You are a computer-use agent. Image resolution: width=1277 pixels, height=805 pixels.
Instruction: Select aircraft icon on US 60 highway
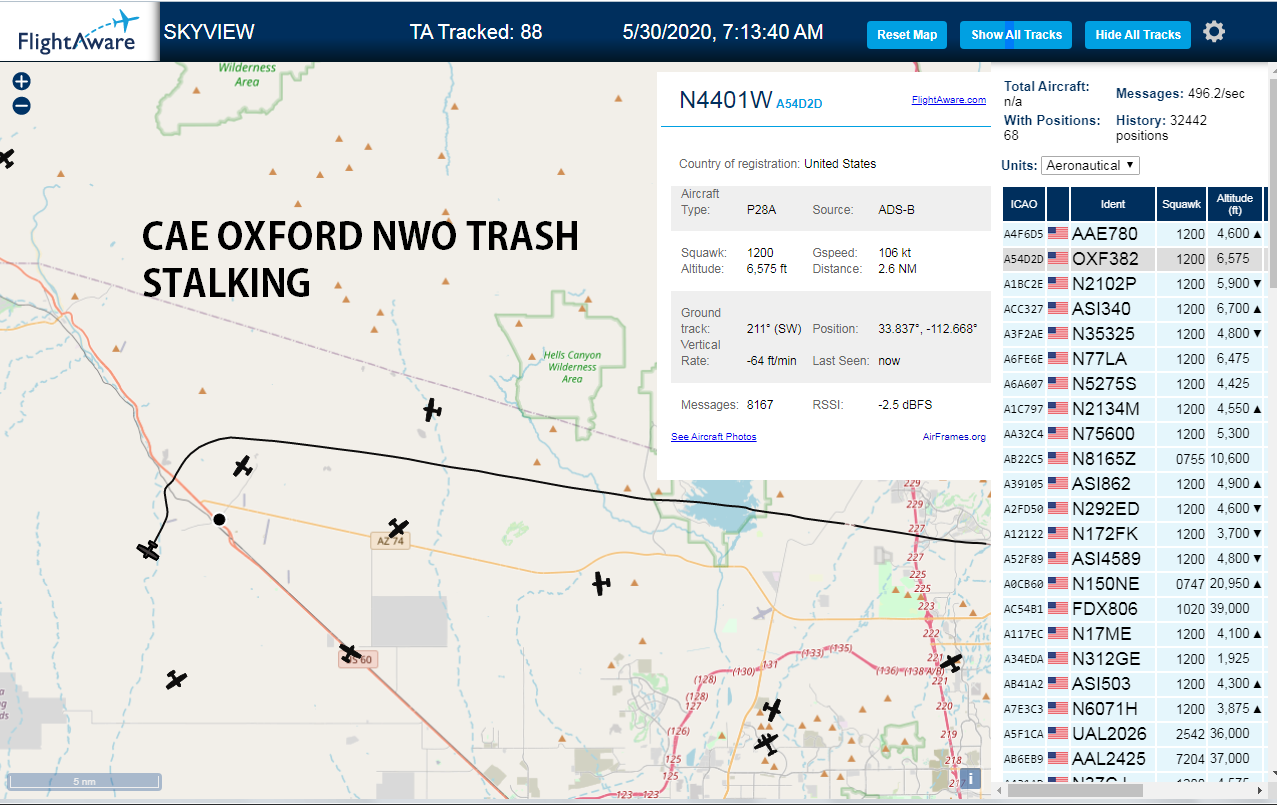350,653
